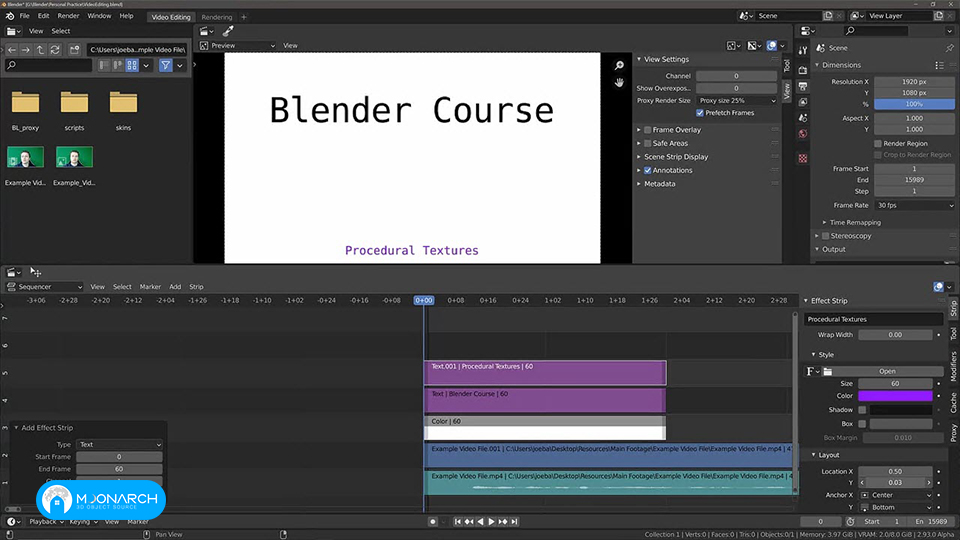Jump to start frame

point(457,522)
